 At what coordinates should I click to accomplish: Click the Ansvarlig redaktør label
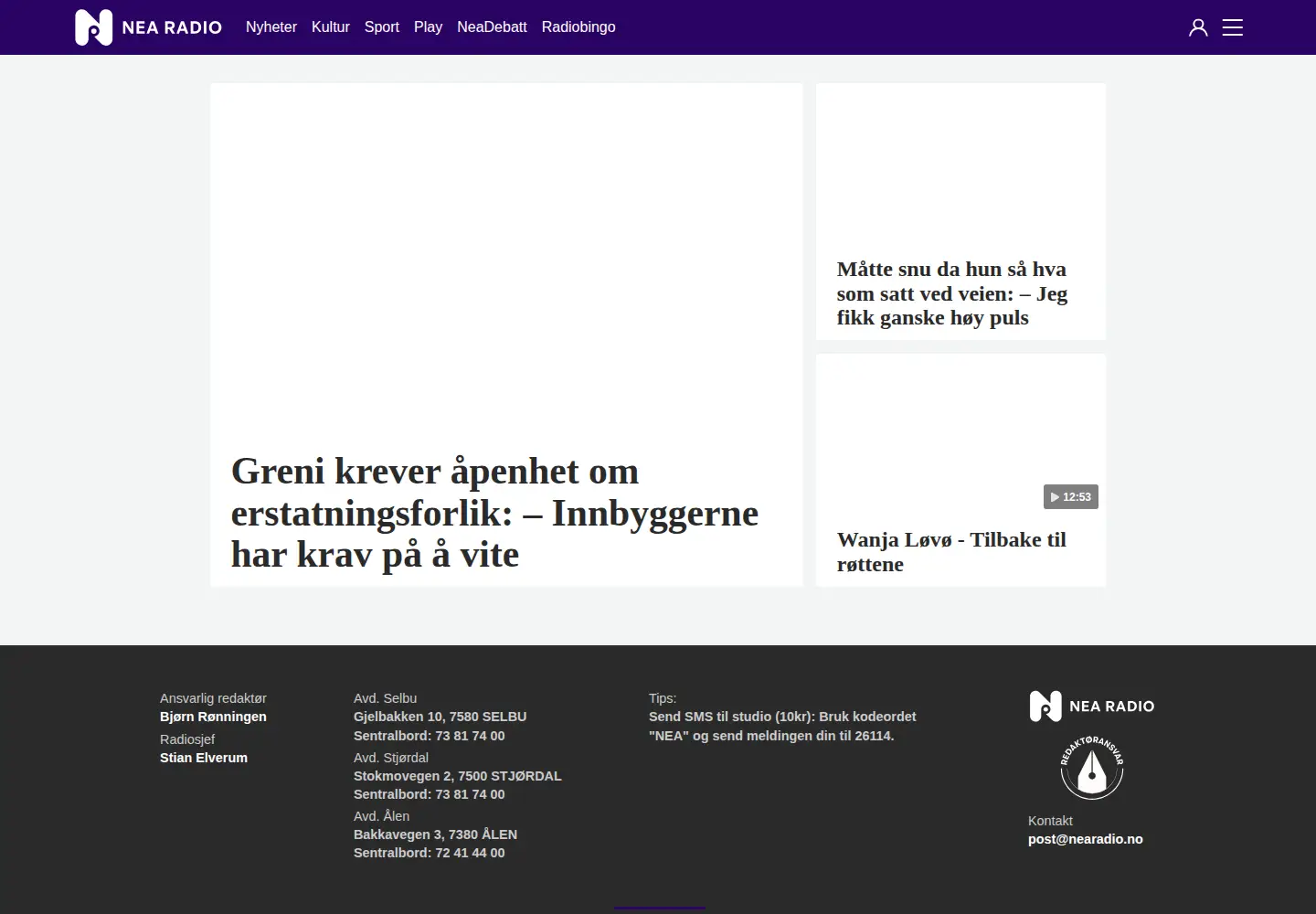(x=213, y=698)
